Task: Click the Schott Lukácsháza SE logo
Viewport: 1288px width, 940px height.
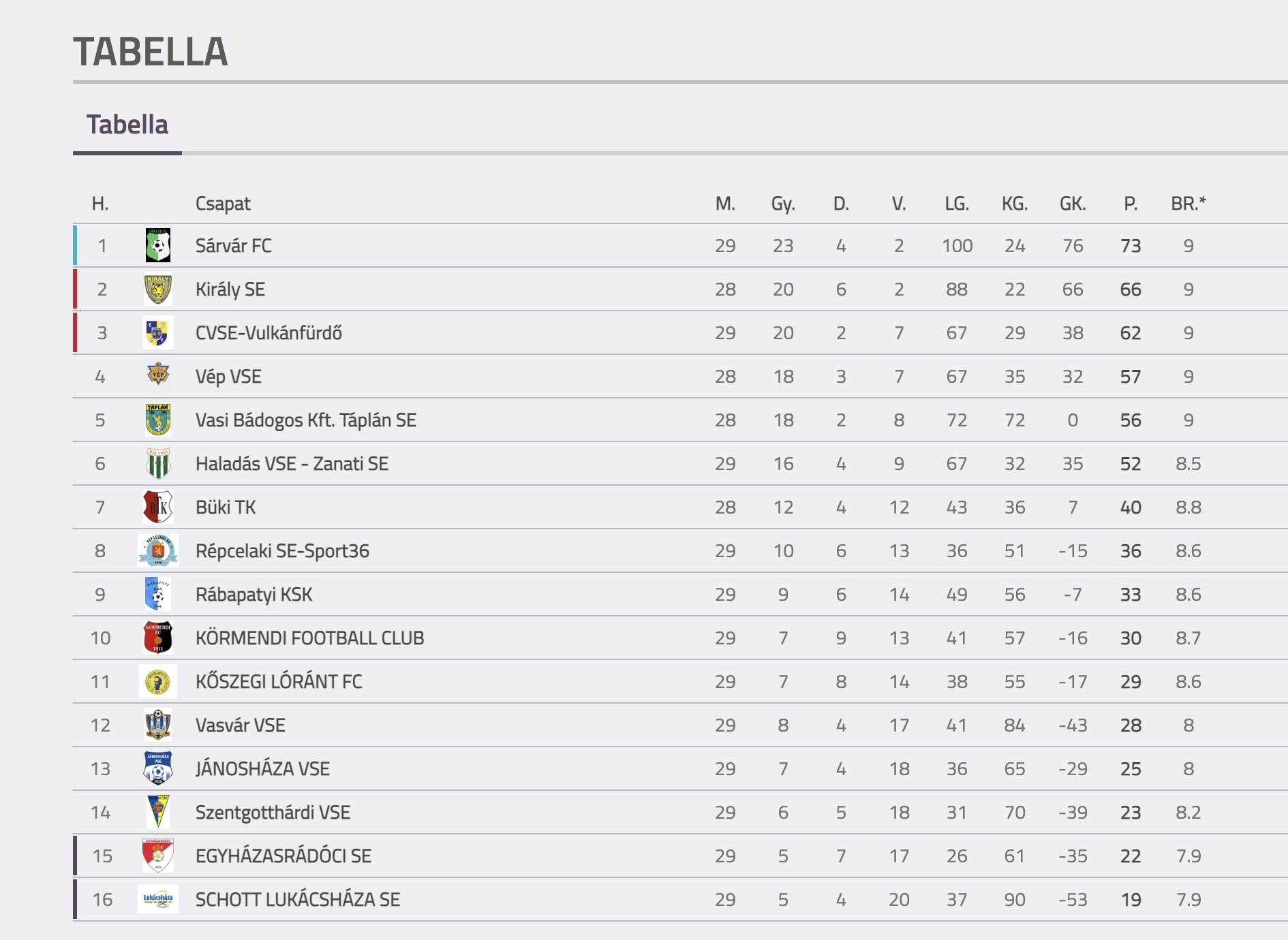Action: pos(158,899)
